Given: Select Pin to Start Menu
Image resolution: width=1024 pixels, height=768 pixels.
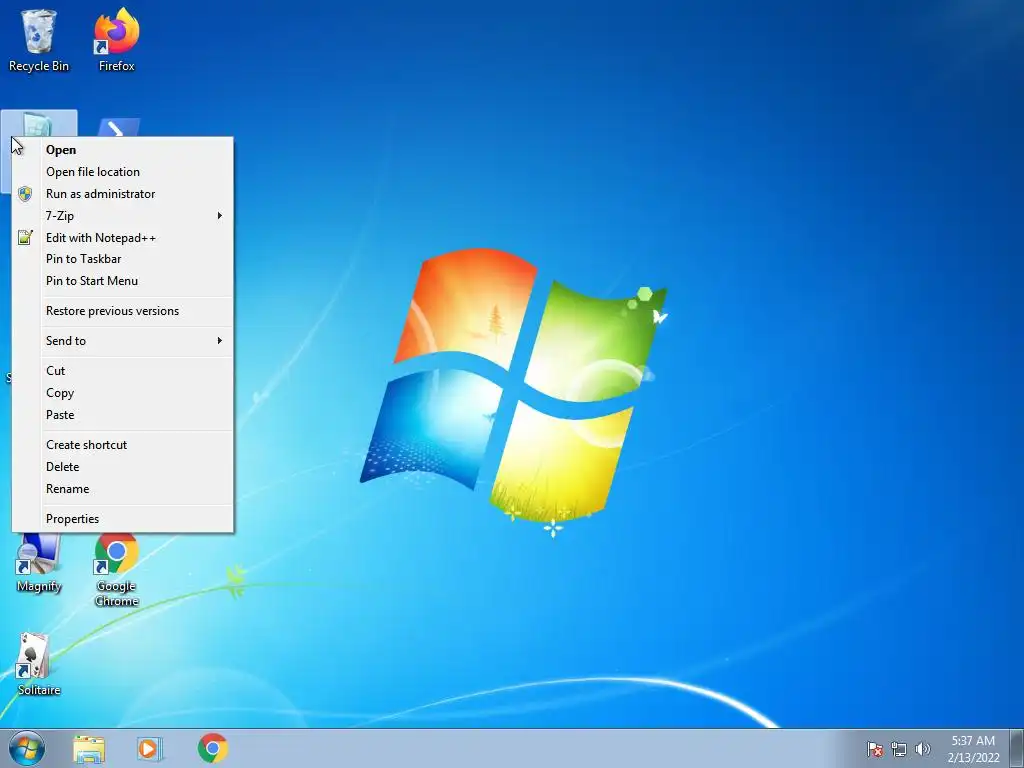Looking at the screenshot, I should pyautogui.click(x=123, y=281).
